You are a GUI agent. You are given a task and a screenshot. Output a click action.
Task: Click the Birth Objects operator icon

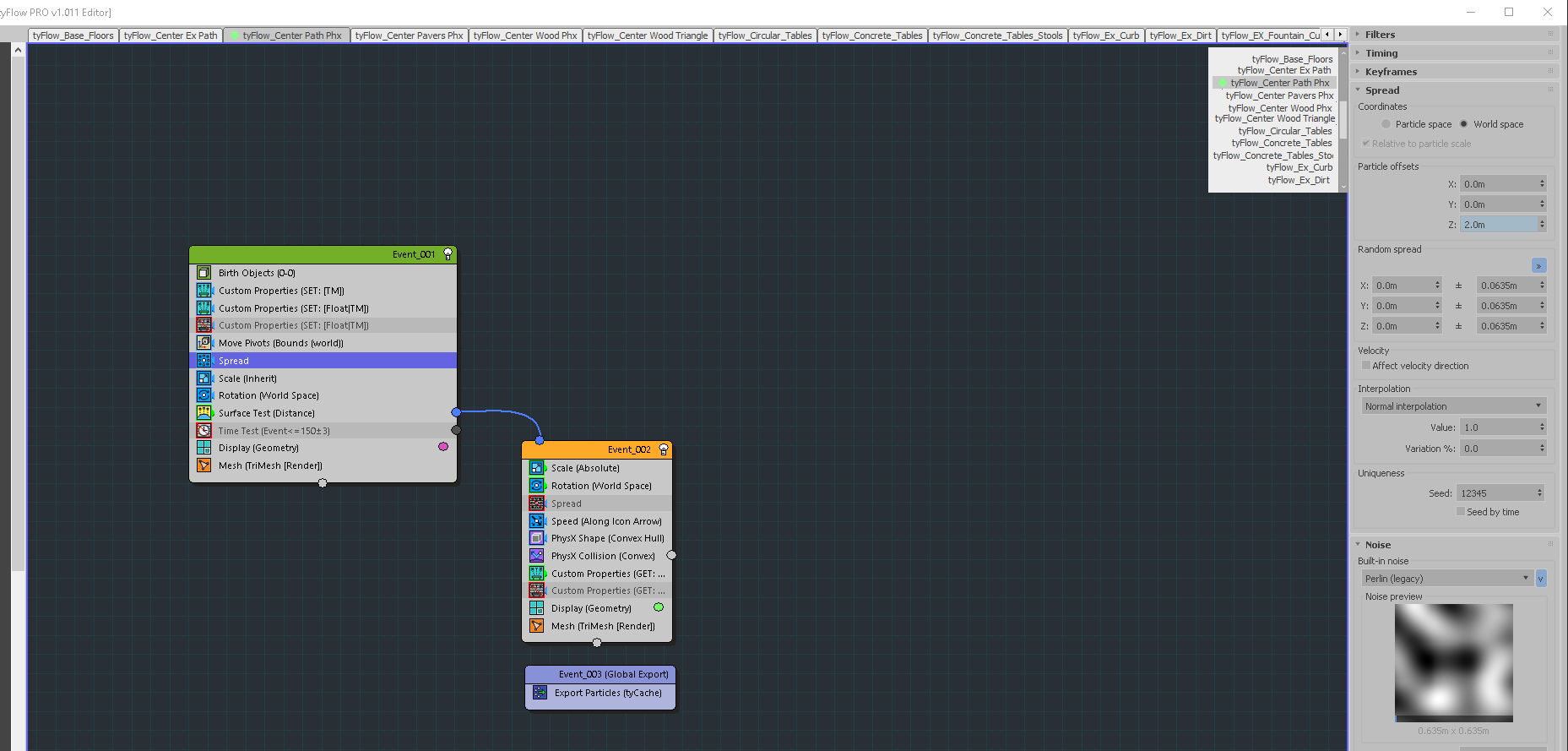coord(203,273)
